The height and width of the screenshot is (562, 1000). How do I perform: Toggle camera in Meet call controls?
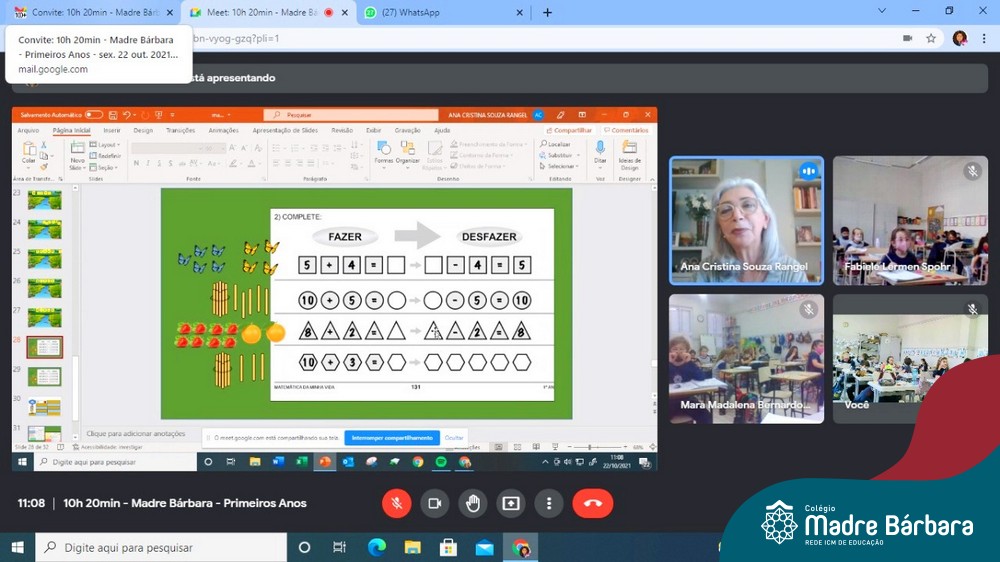coord(435,503)
